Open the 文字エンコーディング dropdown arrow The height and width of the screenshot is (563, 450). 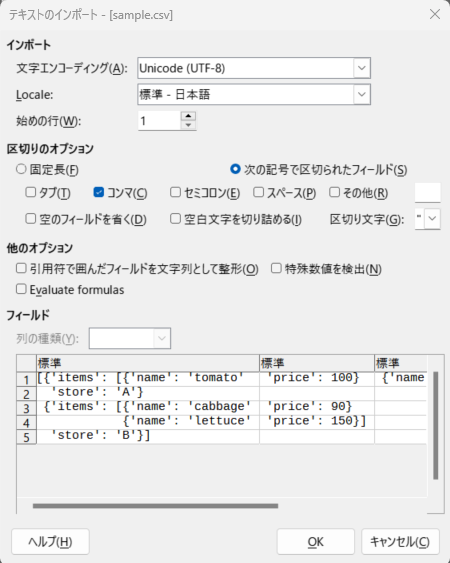pos(362,68)
